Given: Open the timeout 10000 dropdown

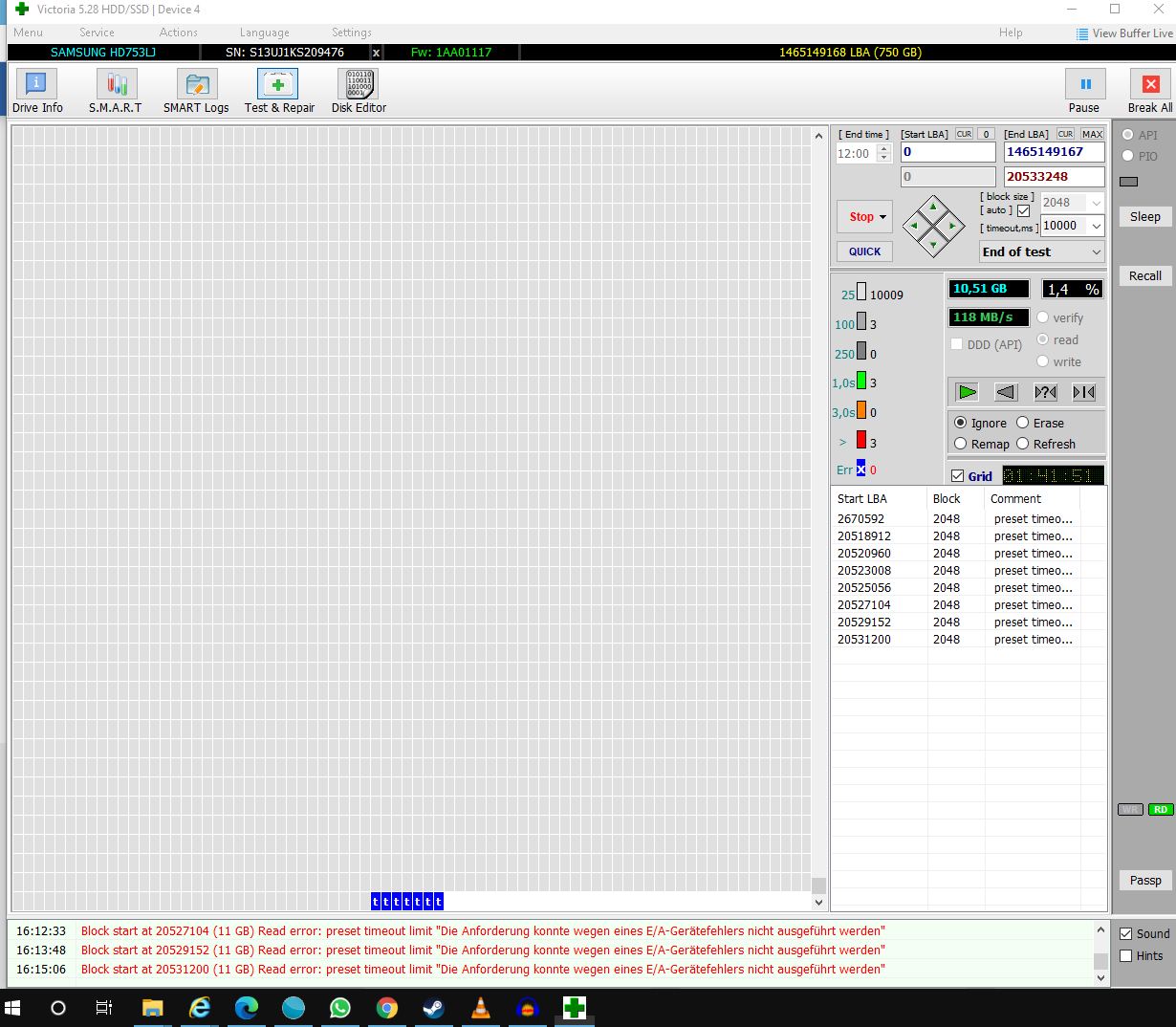Looking at the screenshot, I should pos(1096,226).
